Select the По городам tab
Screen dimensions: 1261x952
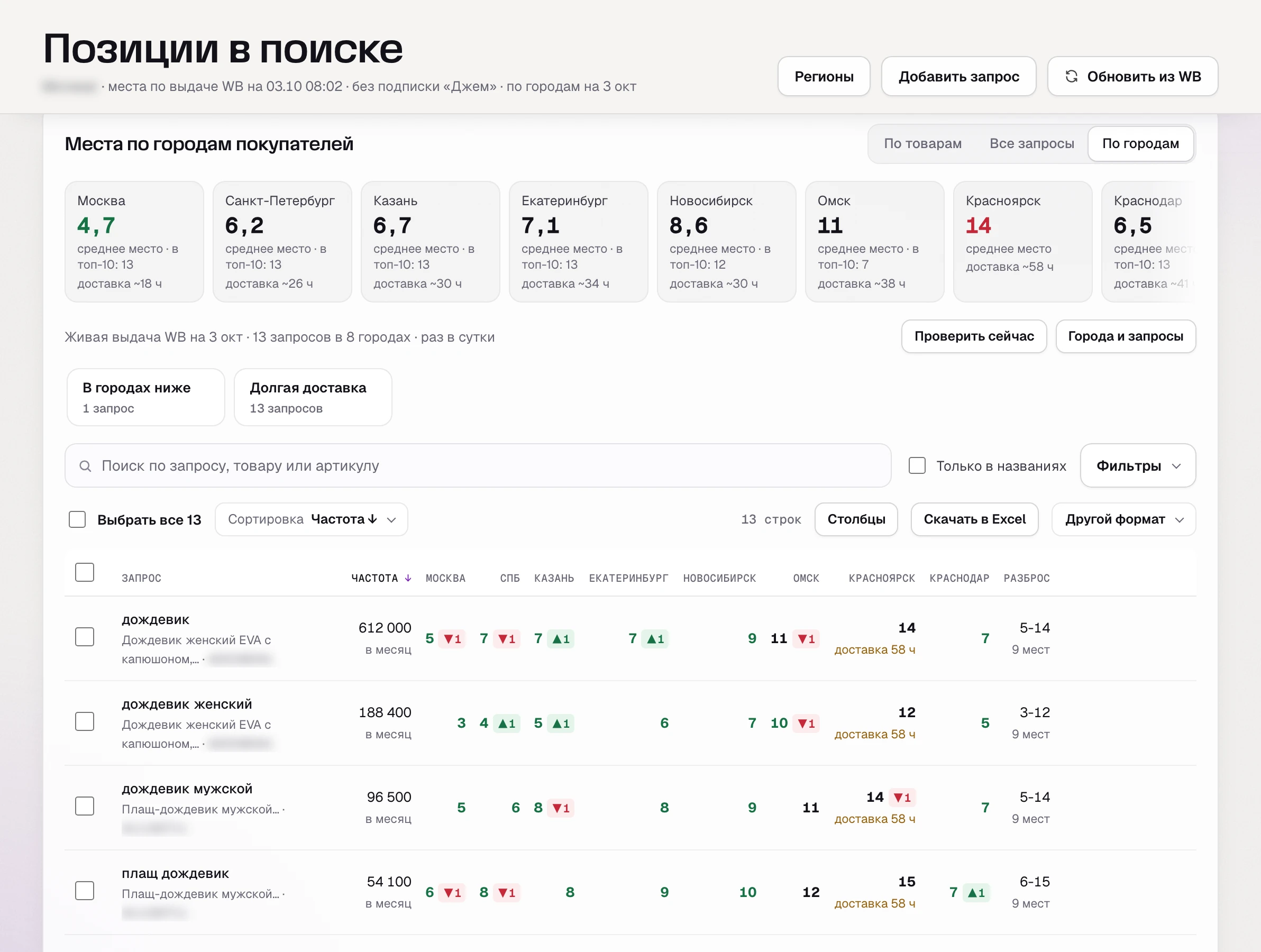point(1140,144)
